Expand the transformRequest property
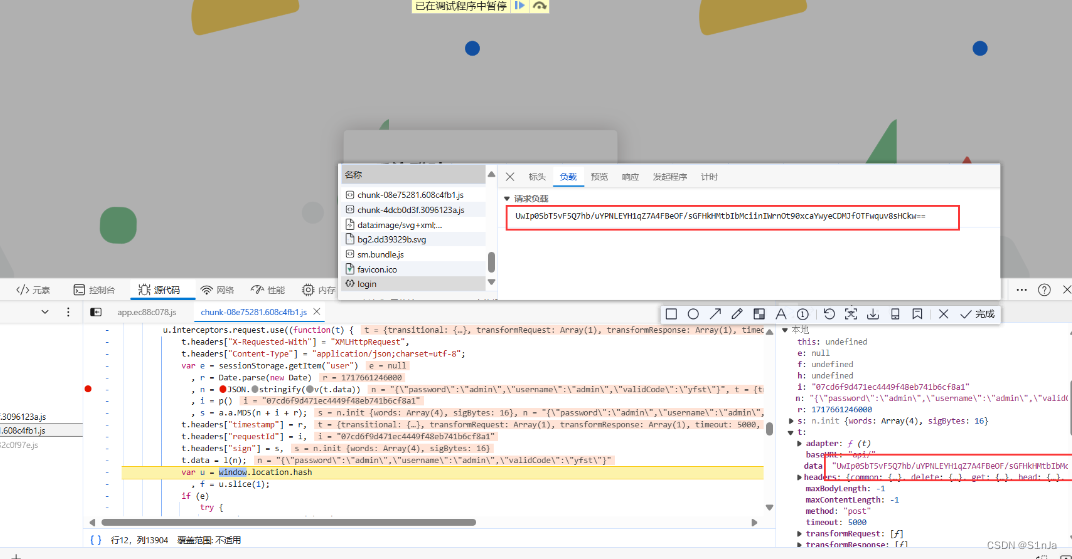Viewport: 1072px width, 559px height. pyautogui.click(x=799, y=534)
